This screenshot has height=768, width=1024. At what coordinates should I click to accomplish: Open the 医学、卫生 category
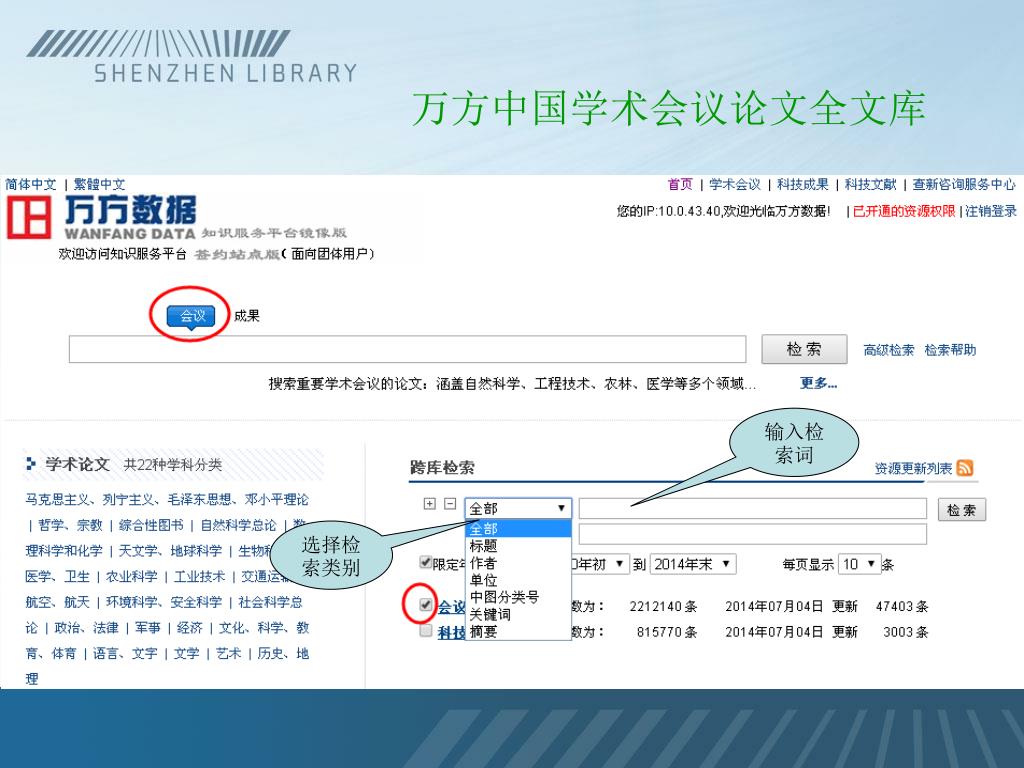pos(57,577)
